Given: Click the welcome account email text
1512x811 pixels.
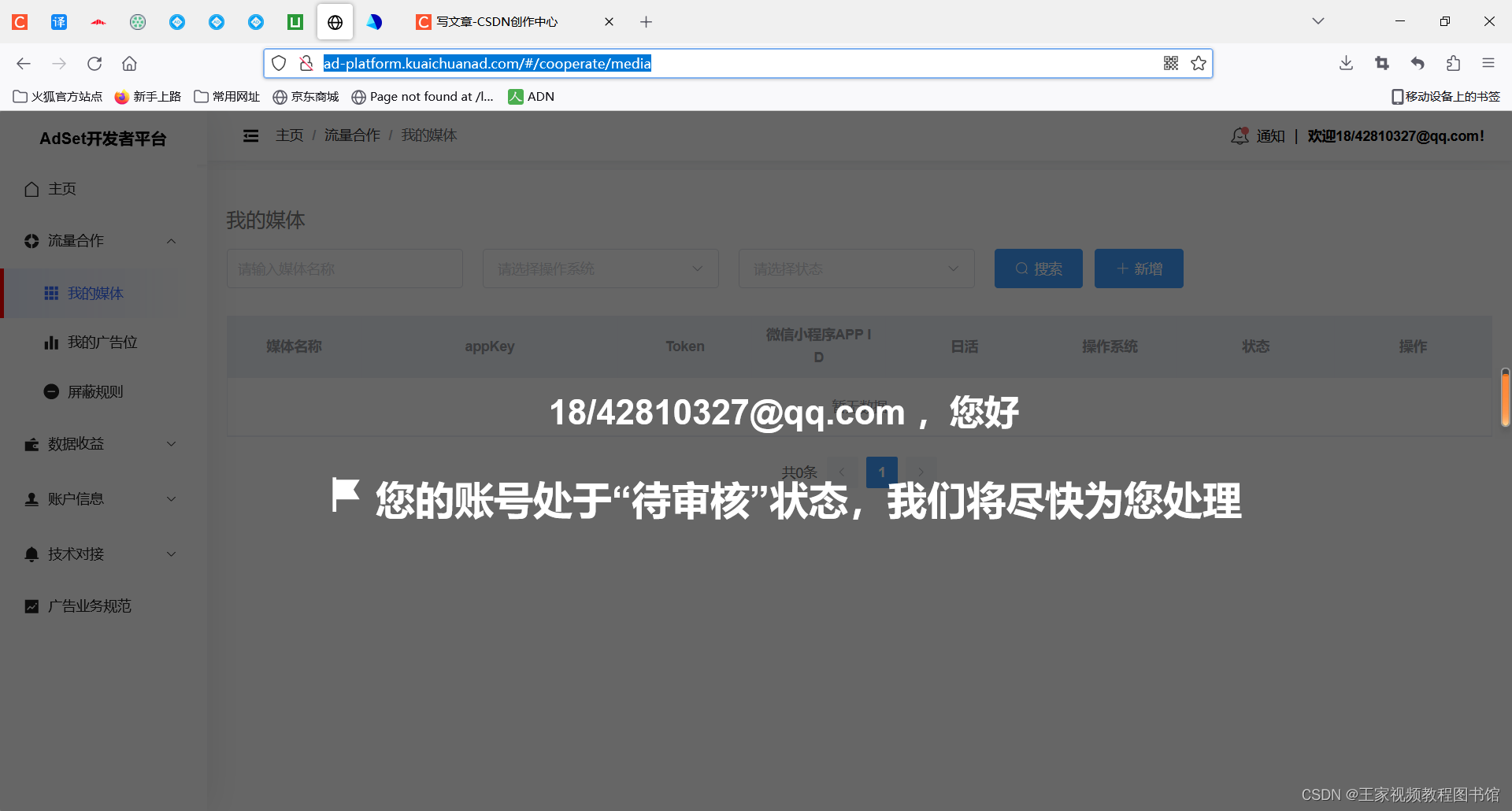Looking at the screenshot, I should (x=1395, y=136).
